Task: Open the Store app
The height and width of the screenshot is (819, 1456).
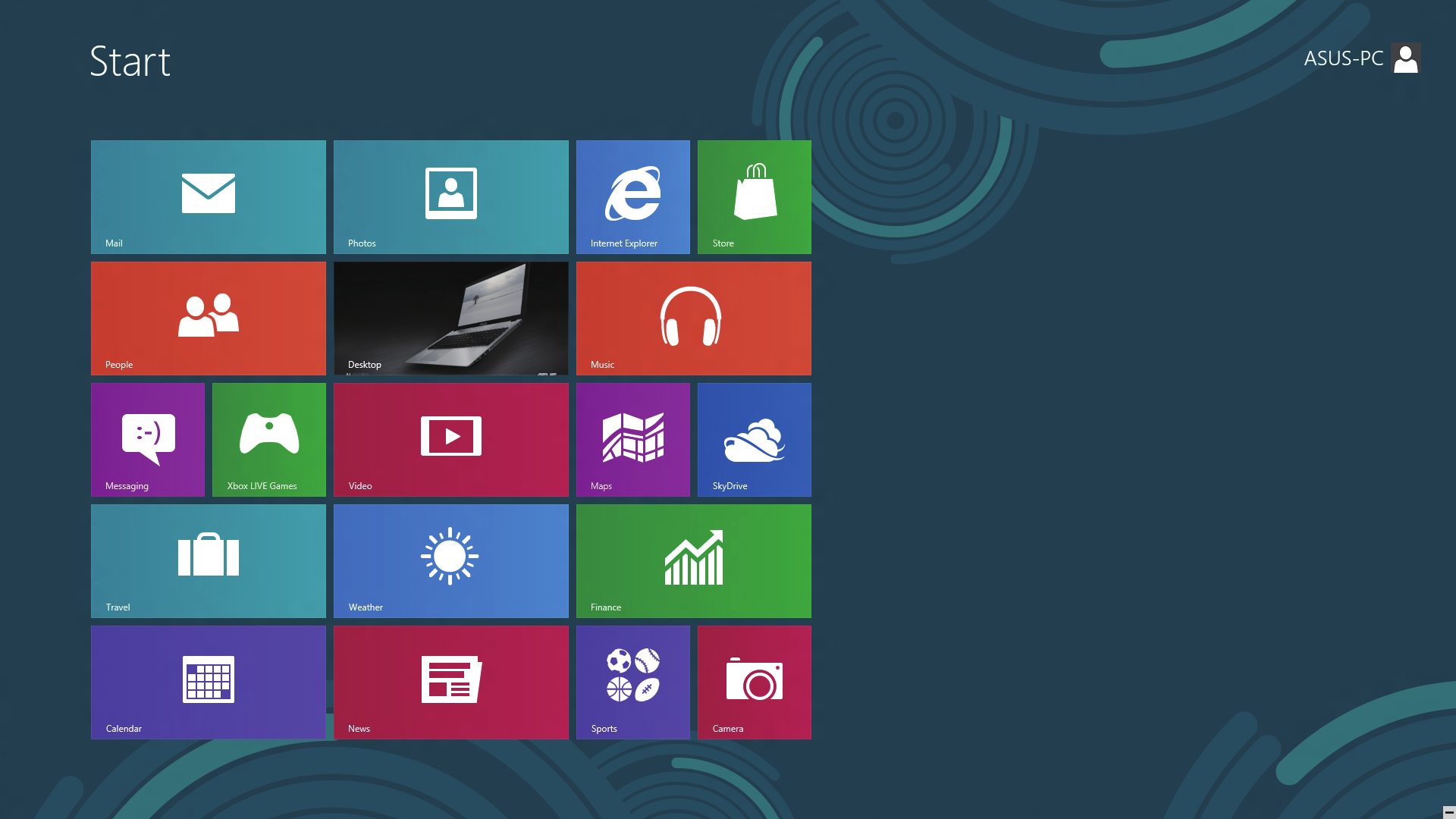Action: (x=754, y=196)
